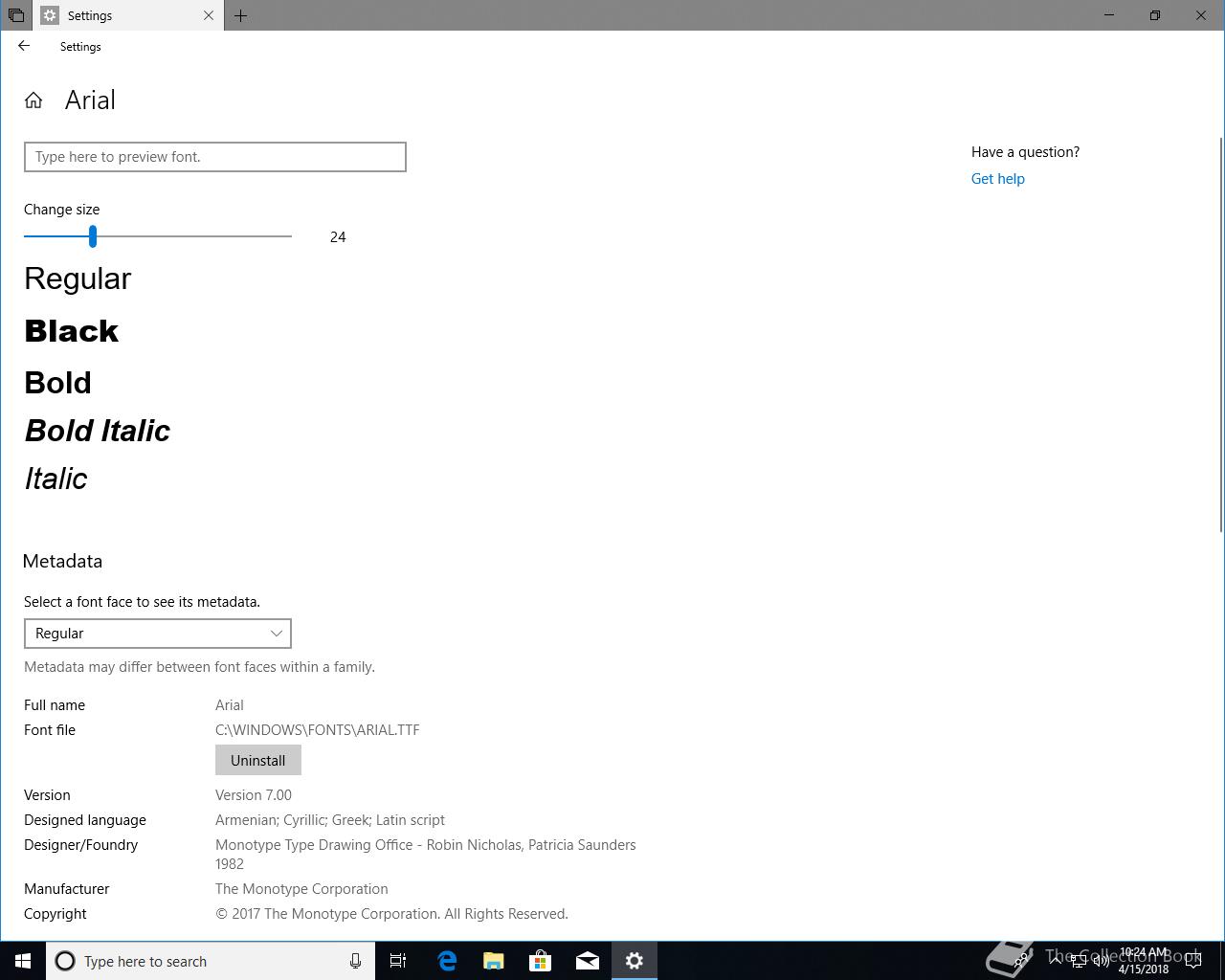
Task: Click the Italic font face preview
Action: pos(56,479)
